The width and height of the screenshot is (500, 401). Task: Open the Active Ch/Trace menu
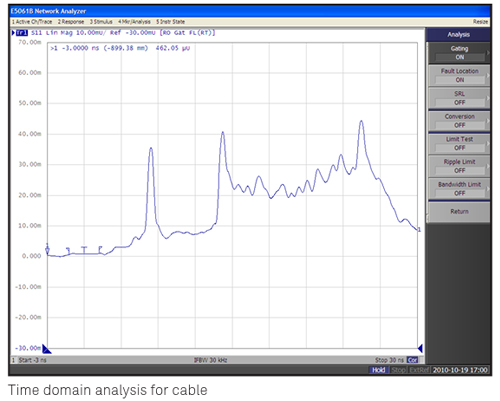32,22
